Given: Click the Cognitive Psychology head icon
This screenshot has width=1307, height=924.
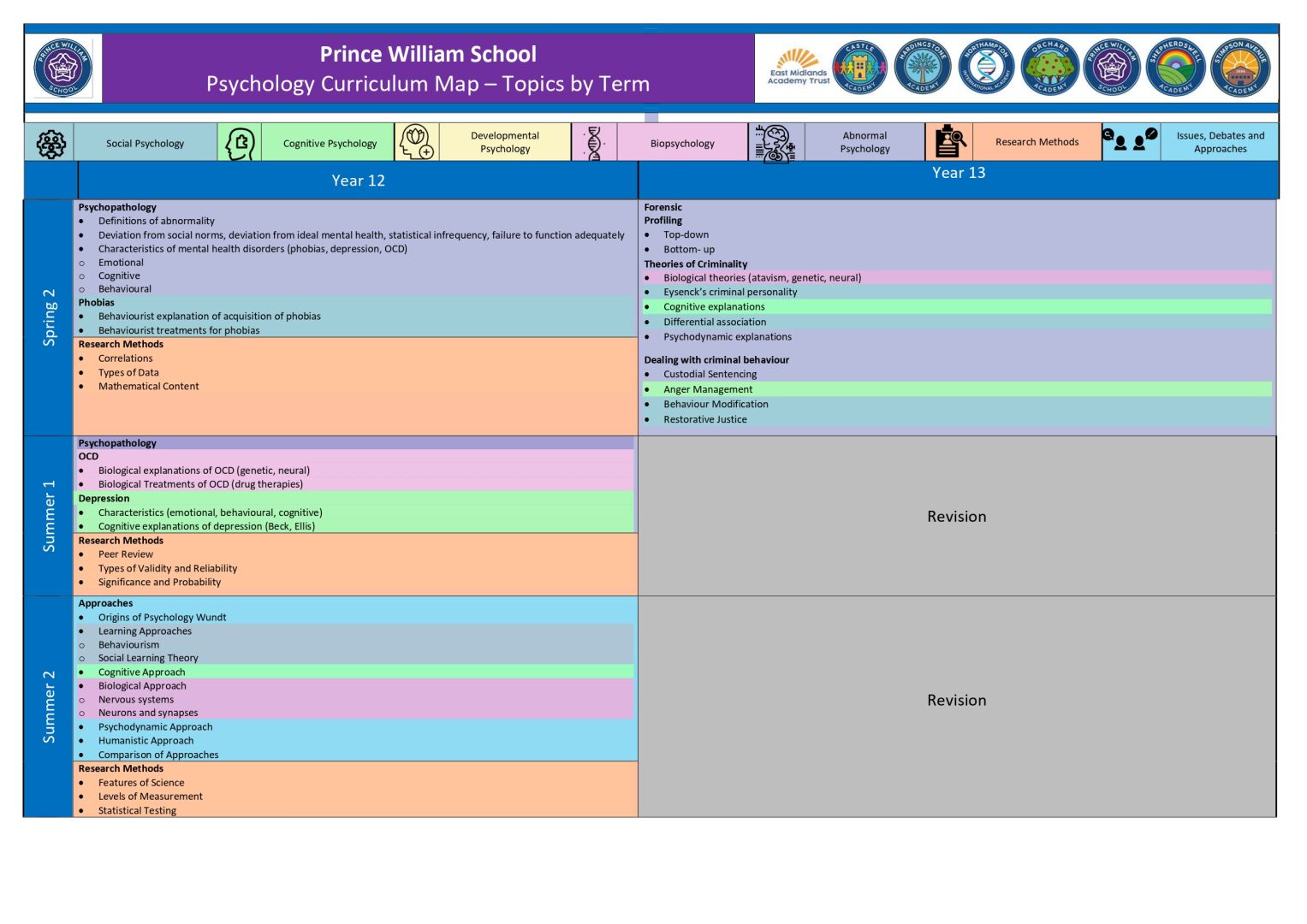Looking at the screenshot, I should 240,143.
